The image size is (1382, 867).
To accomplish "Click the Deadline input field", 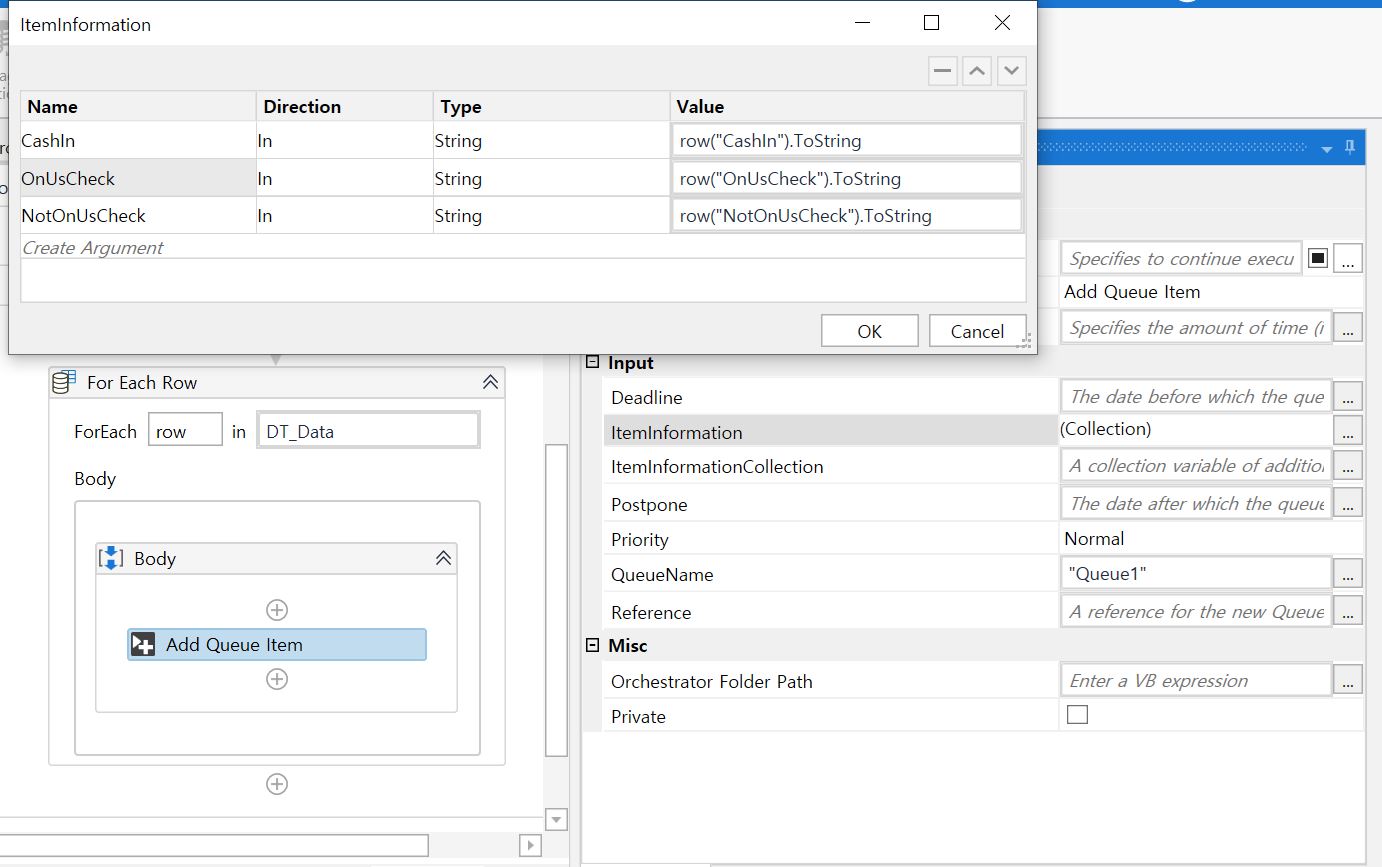I will [1196, 397].
